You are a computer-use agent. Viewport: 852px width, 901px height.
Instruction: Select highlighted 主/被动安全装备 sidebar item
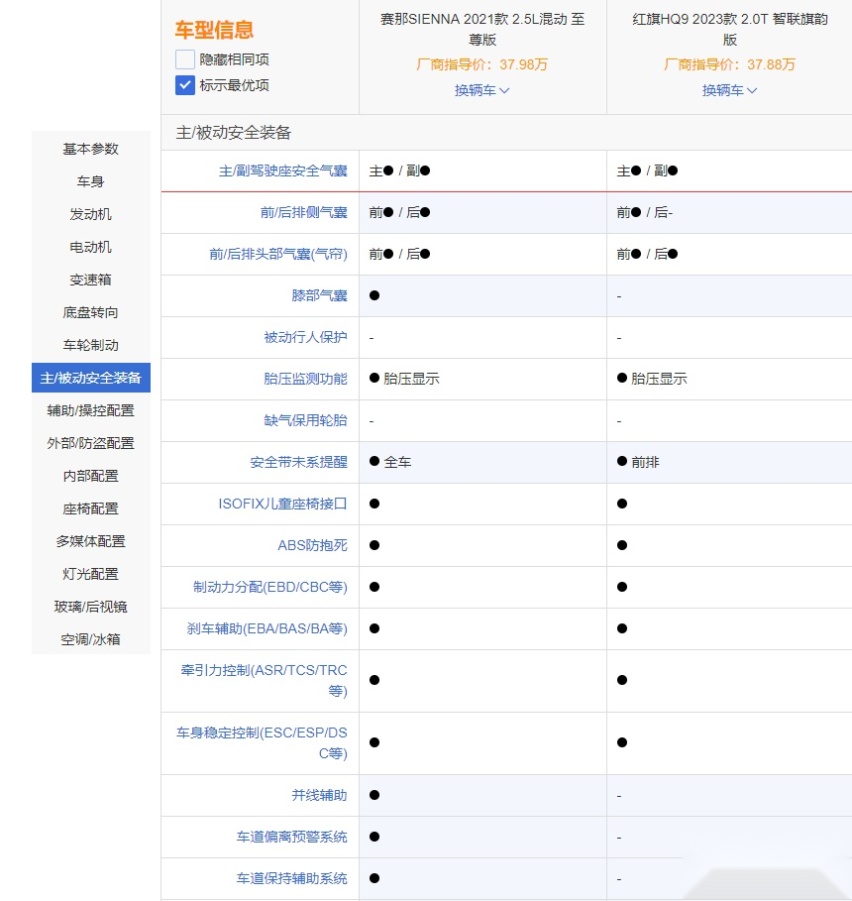tap(91, 378)
